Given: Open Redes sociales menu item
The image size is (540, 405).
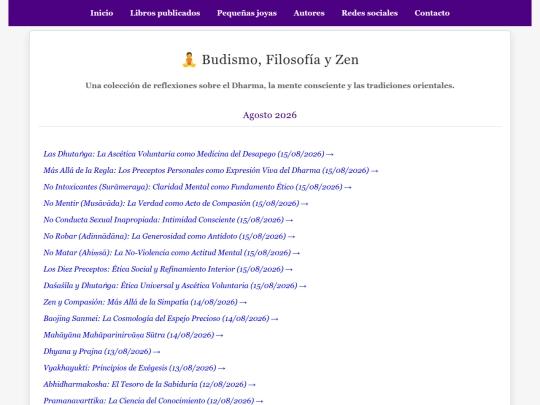Looking at the screenshot, I should [370, 13].
